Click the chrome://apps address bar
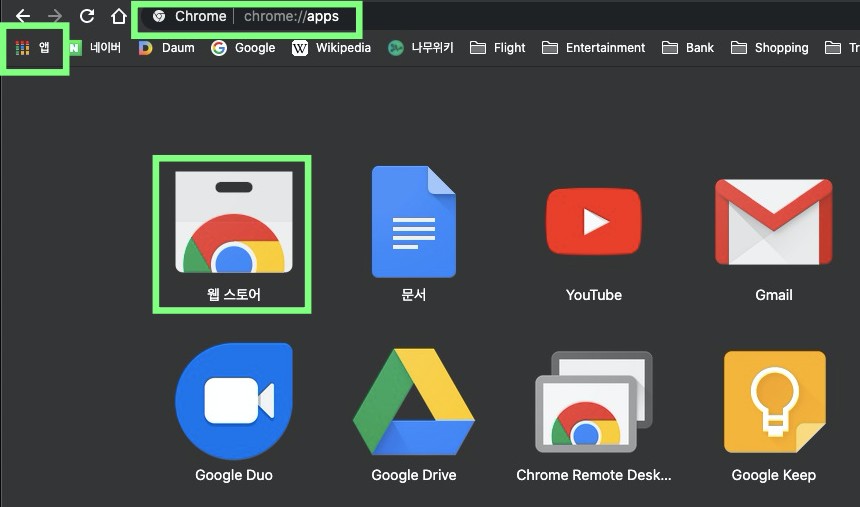The width and height of the screenshot is (860, 507). tap(290, 16)
